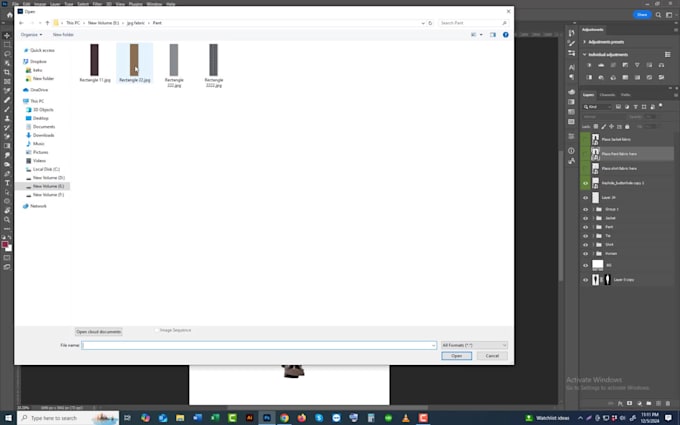Click the Cancel button in dialog
680x425 pixels.
click(x=492, y=356)
